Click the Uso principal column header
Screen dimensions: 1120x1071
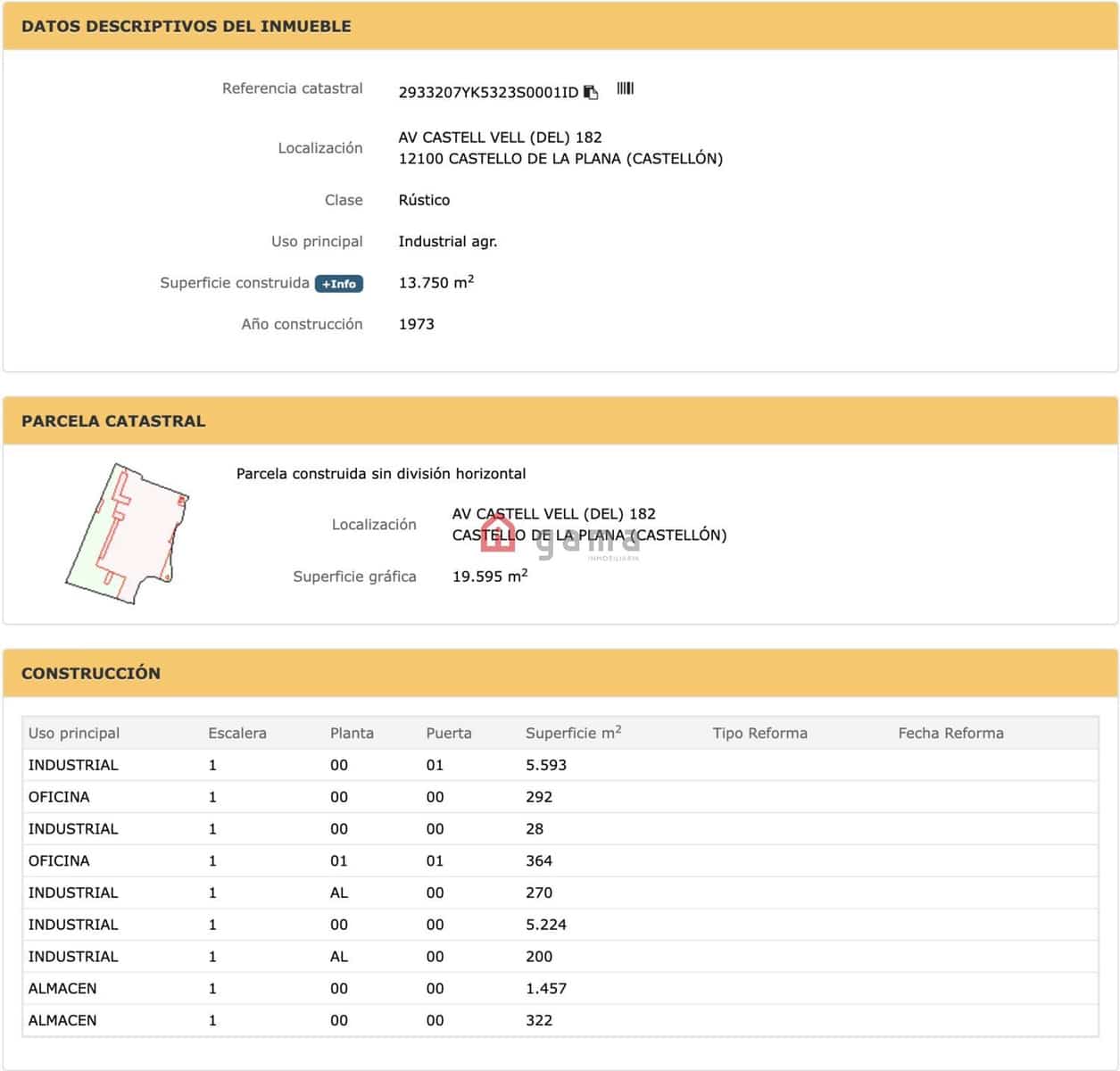(74, 733)
